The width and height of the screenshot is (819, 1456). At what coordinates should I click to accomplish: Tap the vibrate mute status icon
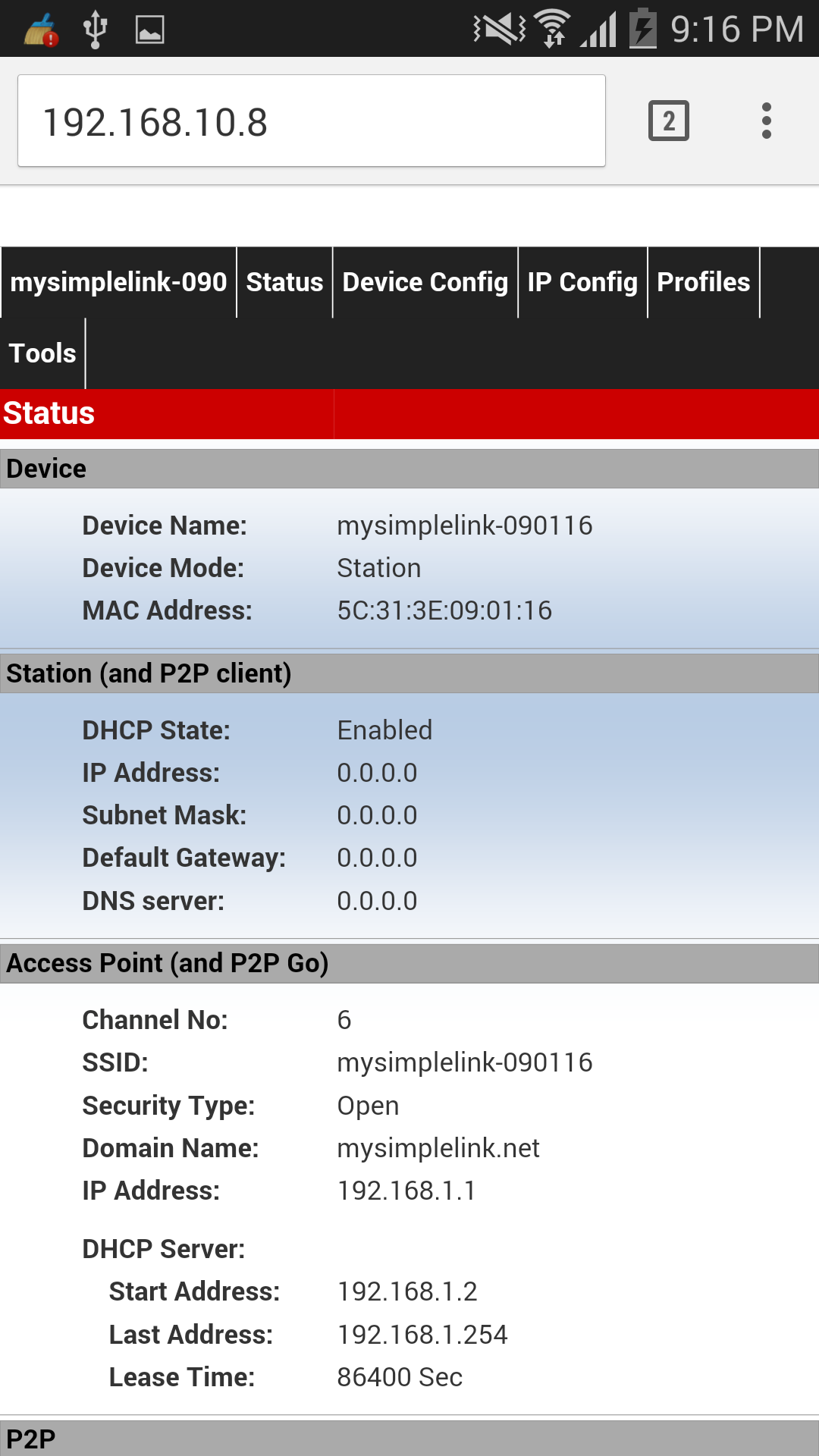[499, 30]
